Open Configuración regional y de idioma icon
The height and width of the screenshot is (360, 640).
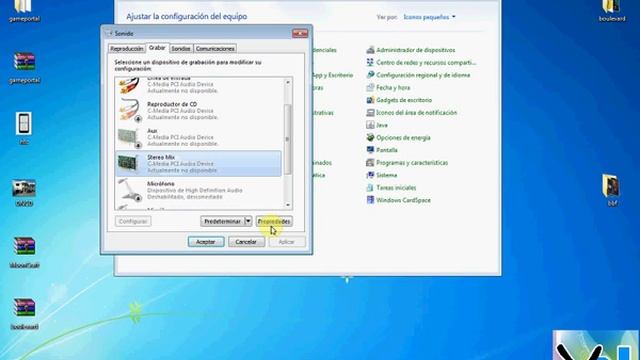point(370,75)
